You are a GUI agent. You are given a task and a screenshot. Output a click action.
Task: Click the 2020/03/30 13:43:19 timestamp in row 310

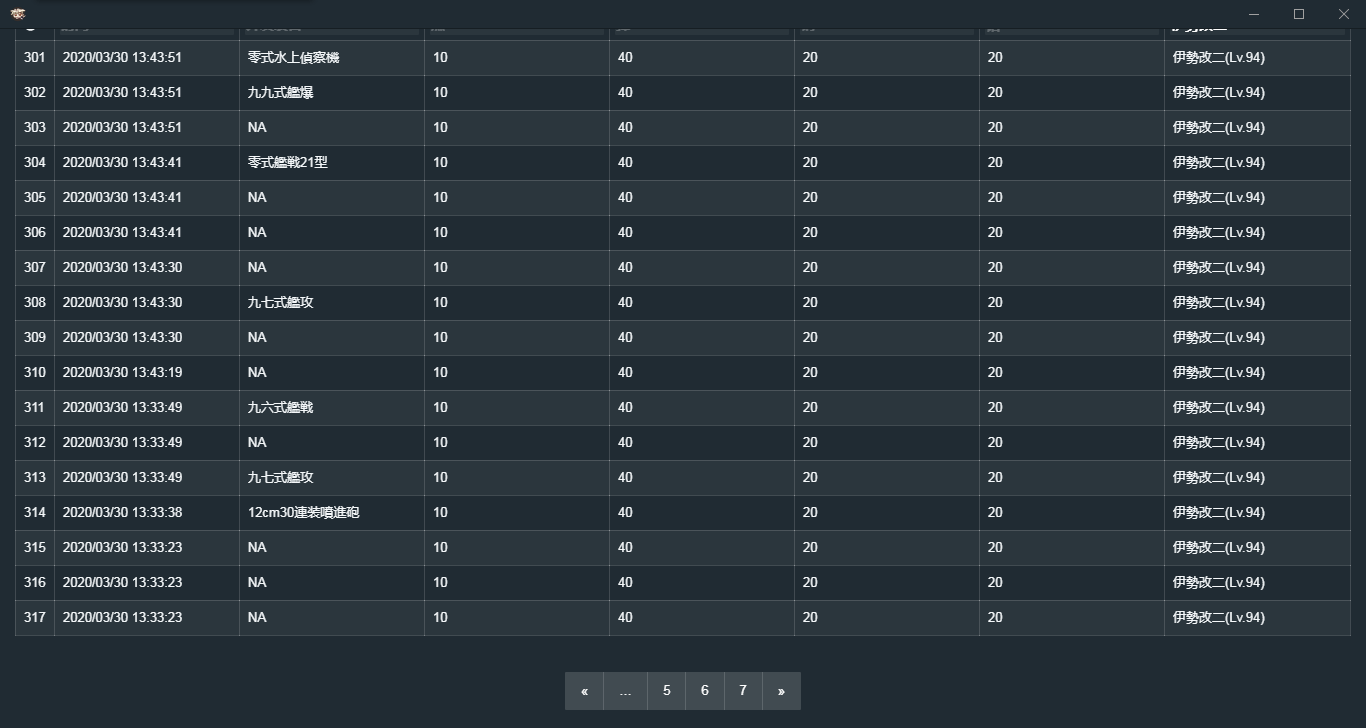[x=122, y=373]
